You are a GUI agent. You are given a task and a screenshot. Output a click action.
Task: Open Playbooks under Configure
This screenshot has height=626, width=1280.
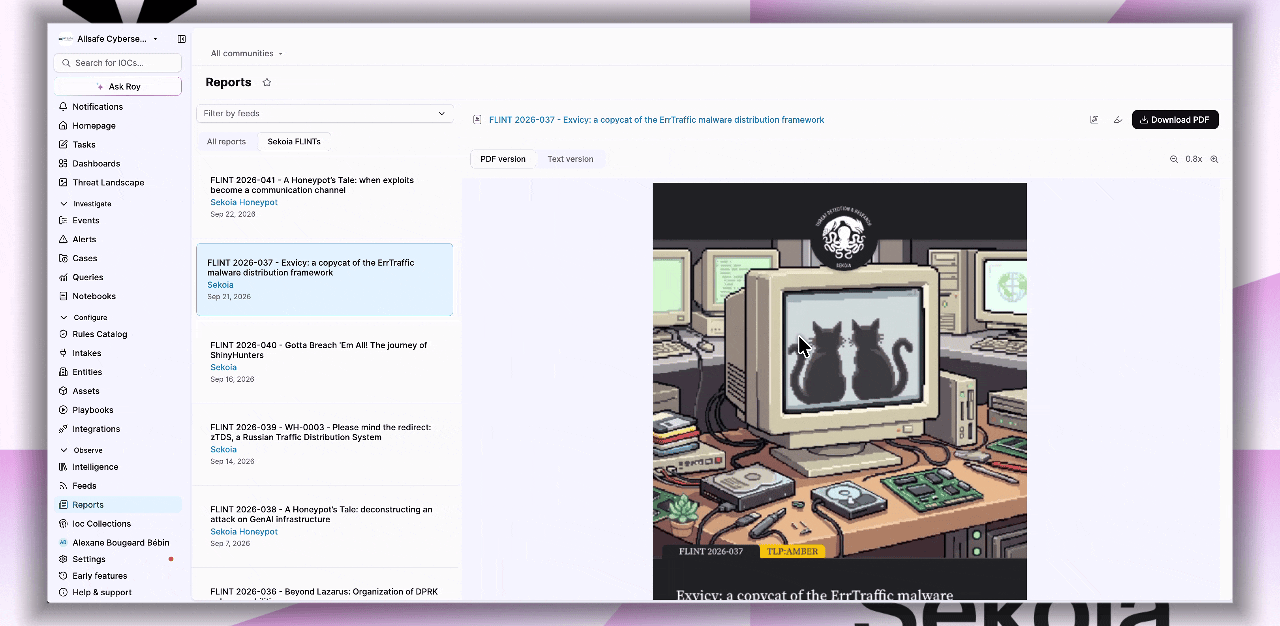(93, 410)
